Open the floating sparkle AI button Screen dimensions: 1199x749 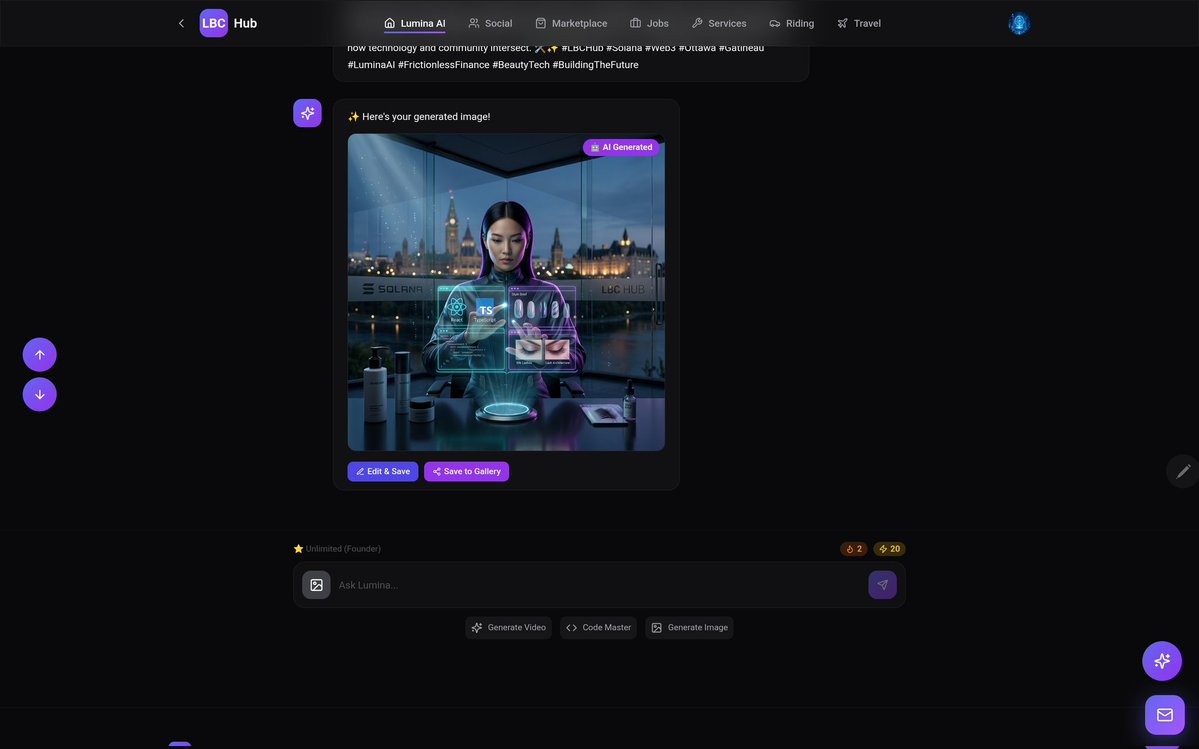1162,661
